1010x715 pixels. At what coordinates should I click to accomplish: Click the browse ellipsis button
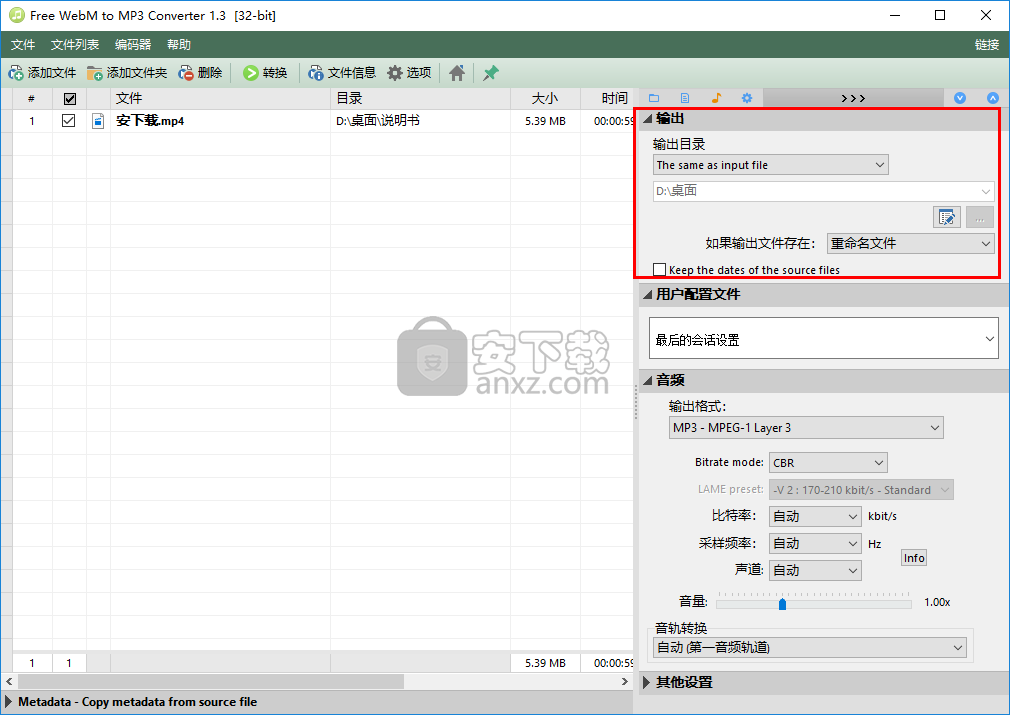[x=980, y=218]
